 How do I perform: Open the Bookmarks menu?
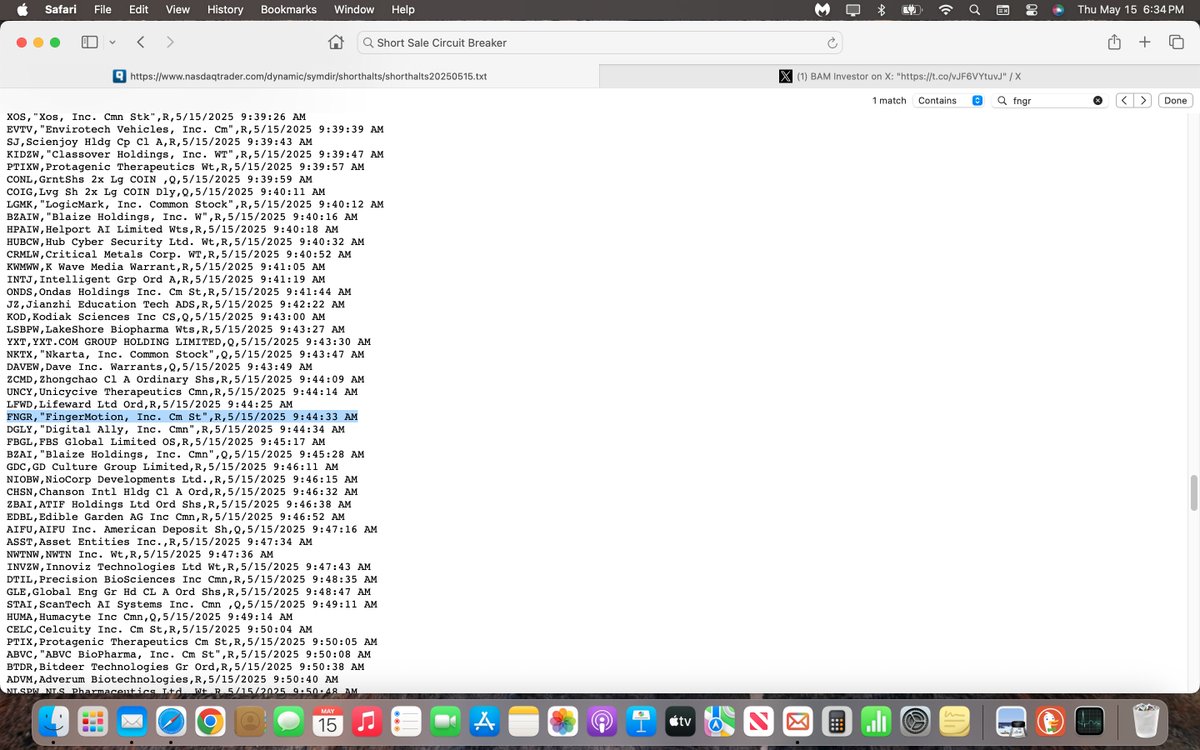click(288, 9)
